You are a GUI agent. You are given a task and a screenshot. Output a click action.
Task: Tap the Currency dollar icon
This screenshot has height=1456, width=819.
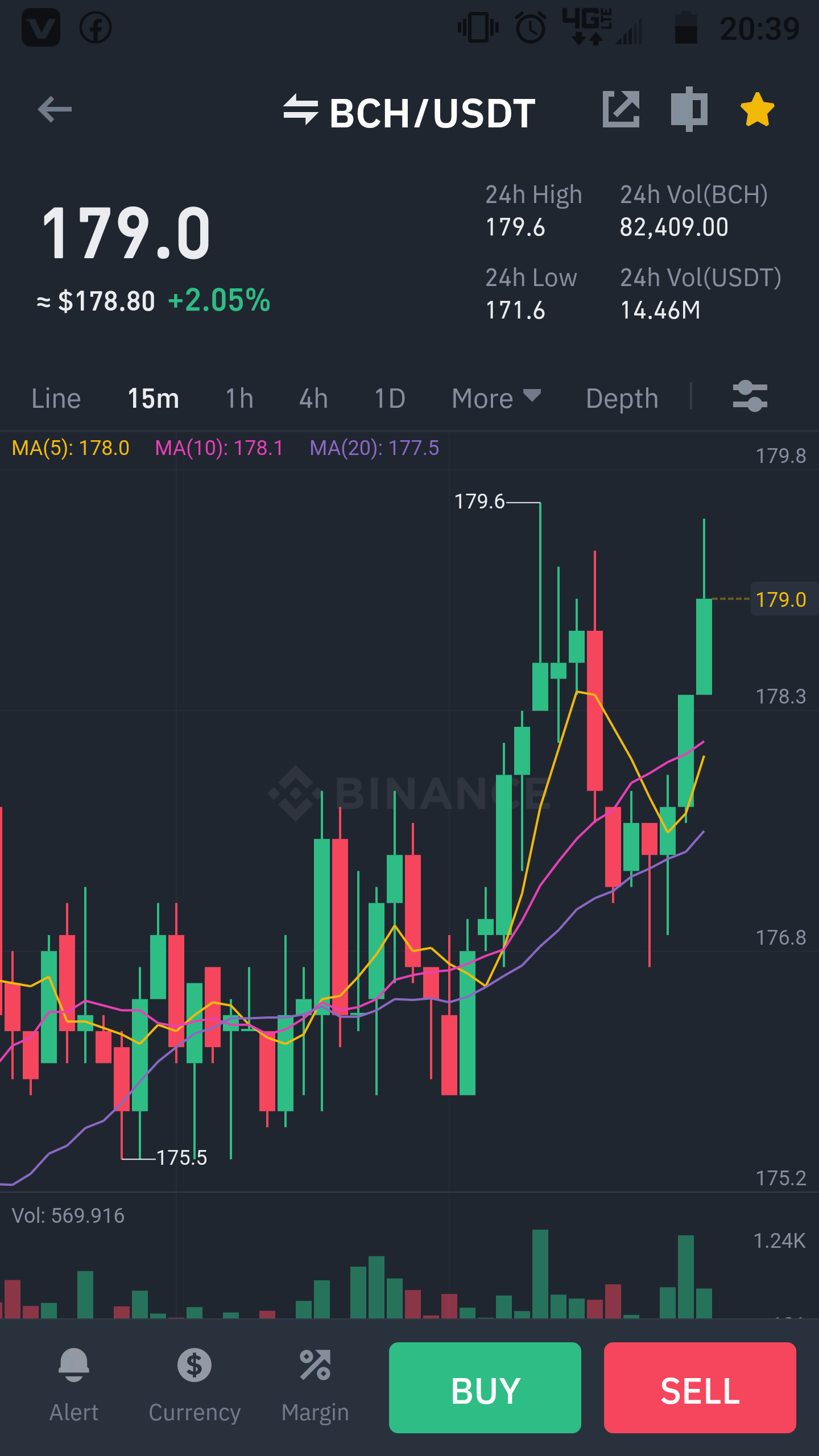195,1365
